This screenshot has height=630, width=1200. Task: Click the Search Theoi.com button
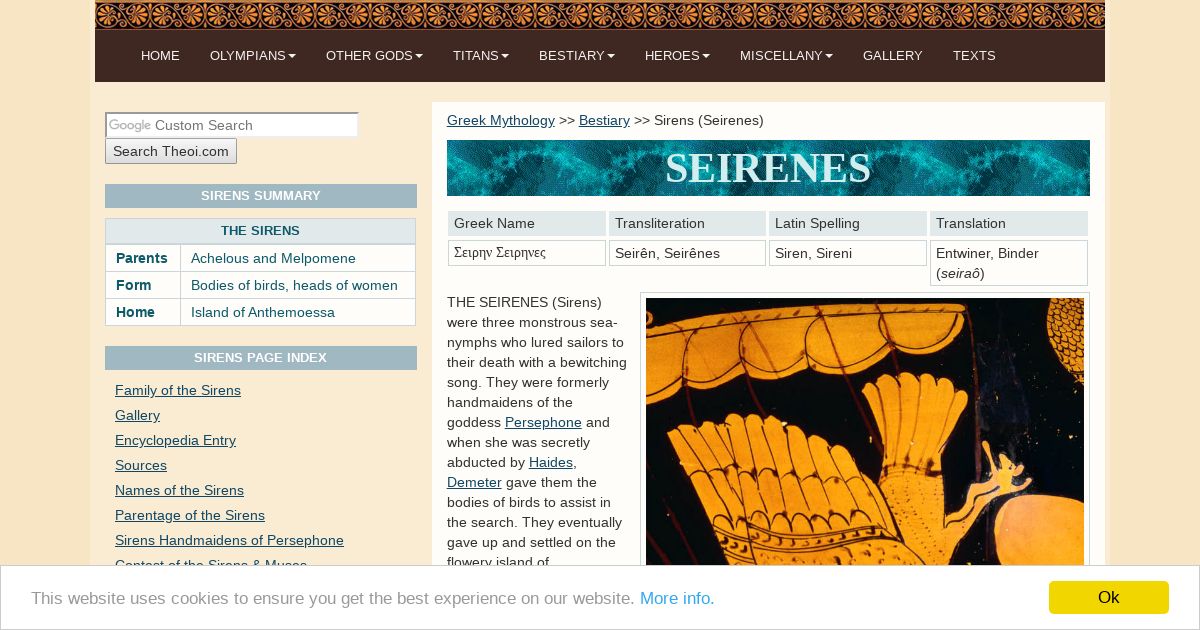click(x=171, y=151)
